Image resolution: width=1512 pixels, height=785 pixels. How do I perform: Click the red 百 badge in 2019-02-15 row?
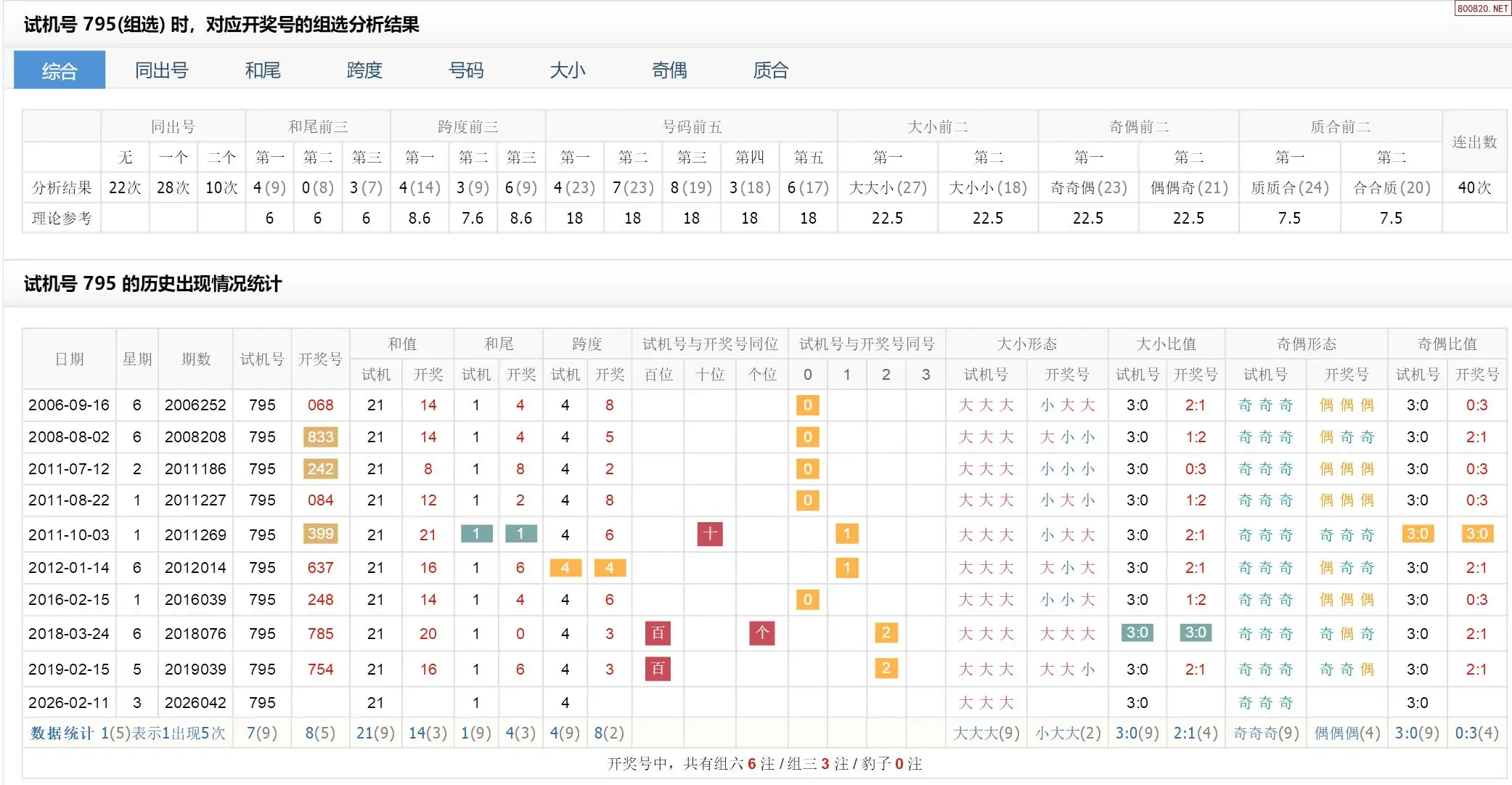[x=658, y=669]
